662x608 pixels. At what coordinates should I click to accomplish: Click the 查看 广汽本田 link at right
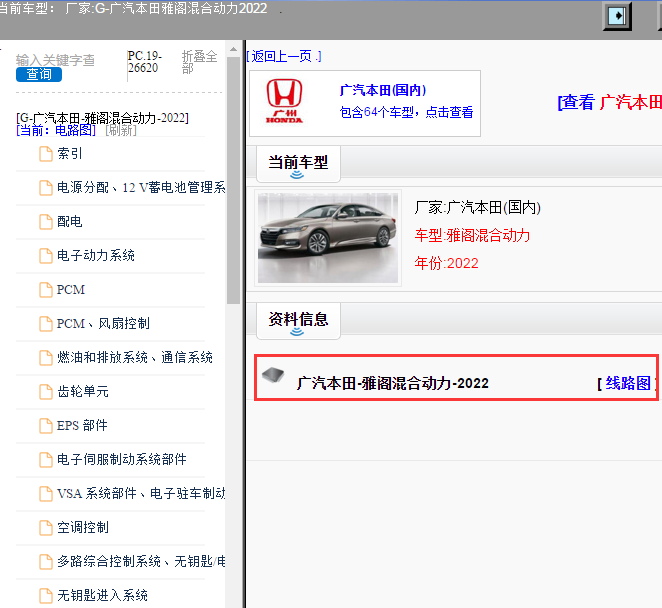[609, 102]
